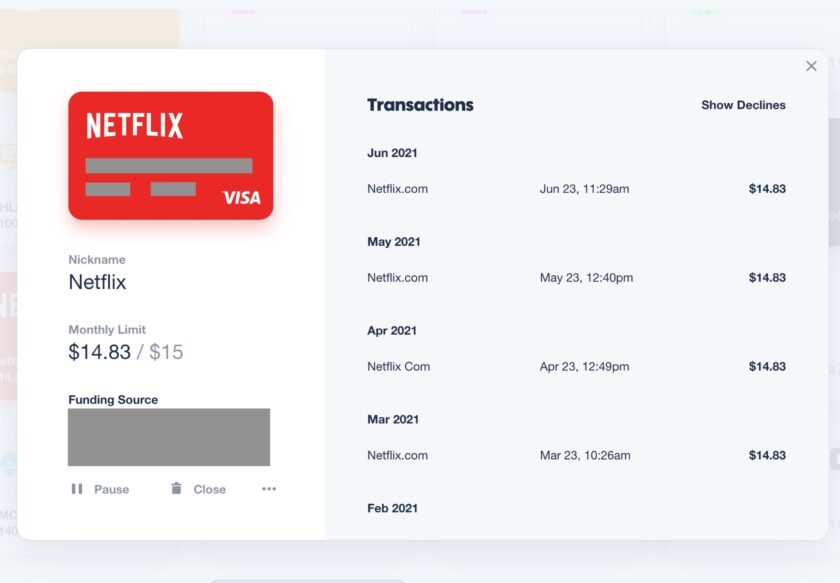
Task: Click the redacted card number bar
Action: [169, 166]
